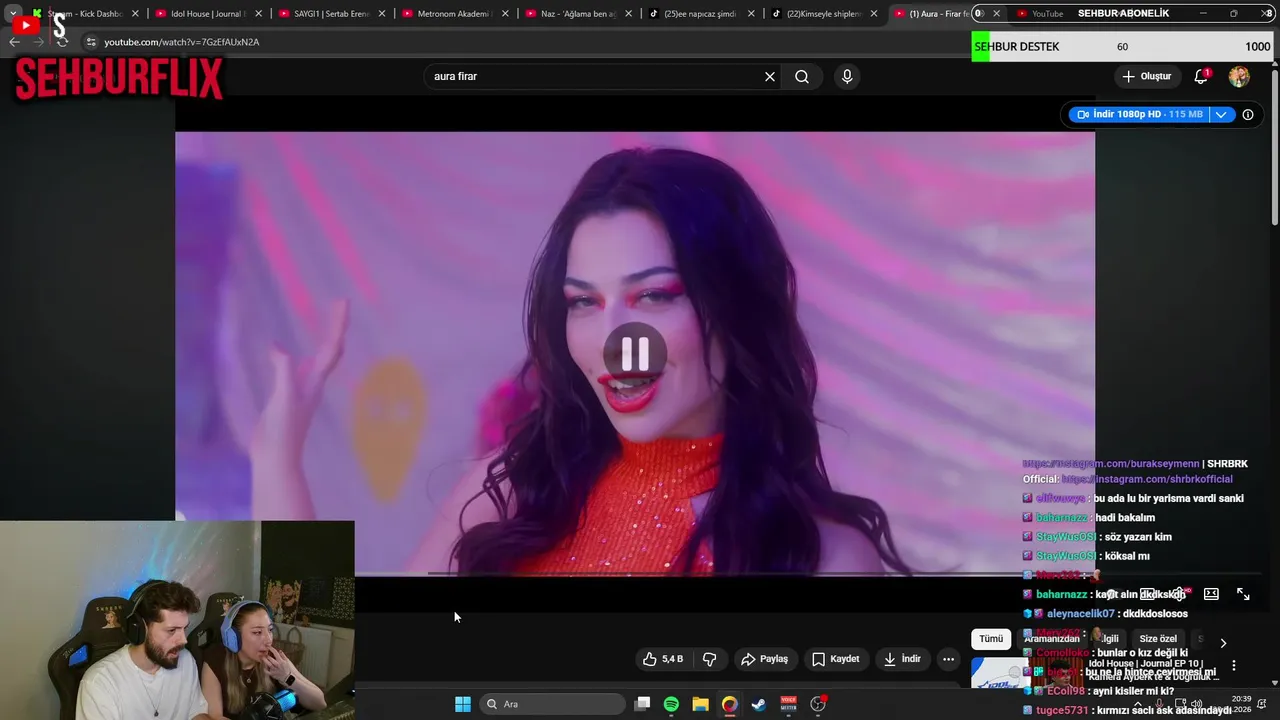Select the Size özel filter chip

point(1158,639)
